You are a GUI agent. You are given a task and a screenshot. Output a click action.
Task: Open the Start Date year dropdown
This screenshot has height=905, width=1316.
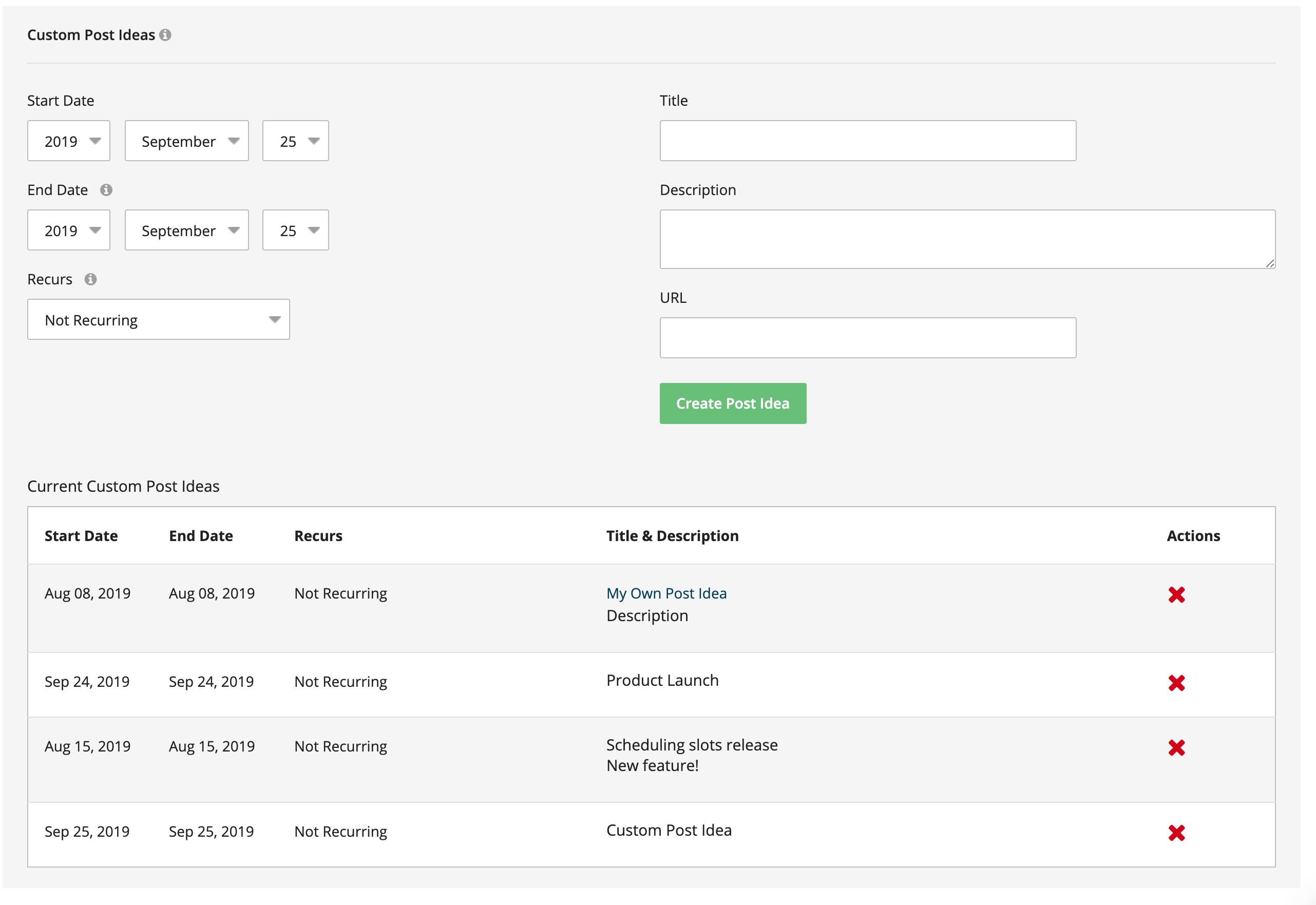(69, 141)
